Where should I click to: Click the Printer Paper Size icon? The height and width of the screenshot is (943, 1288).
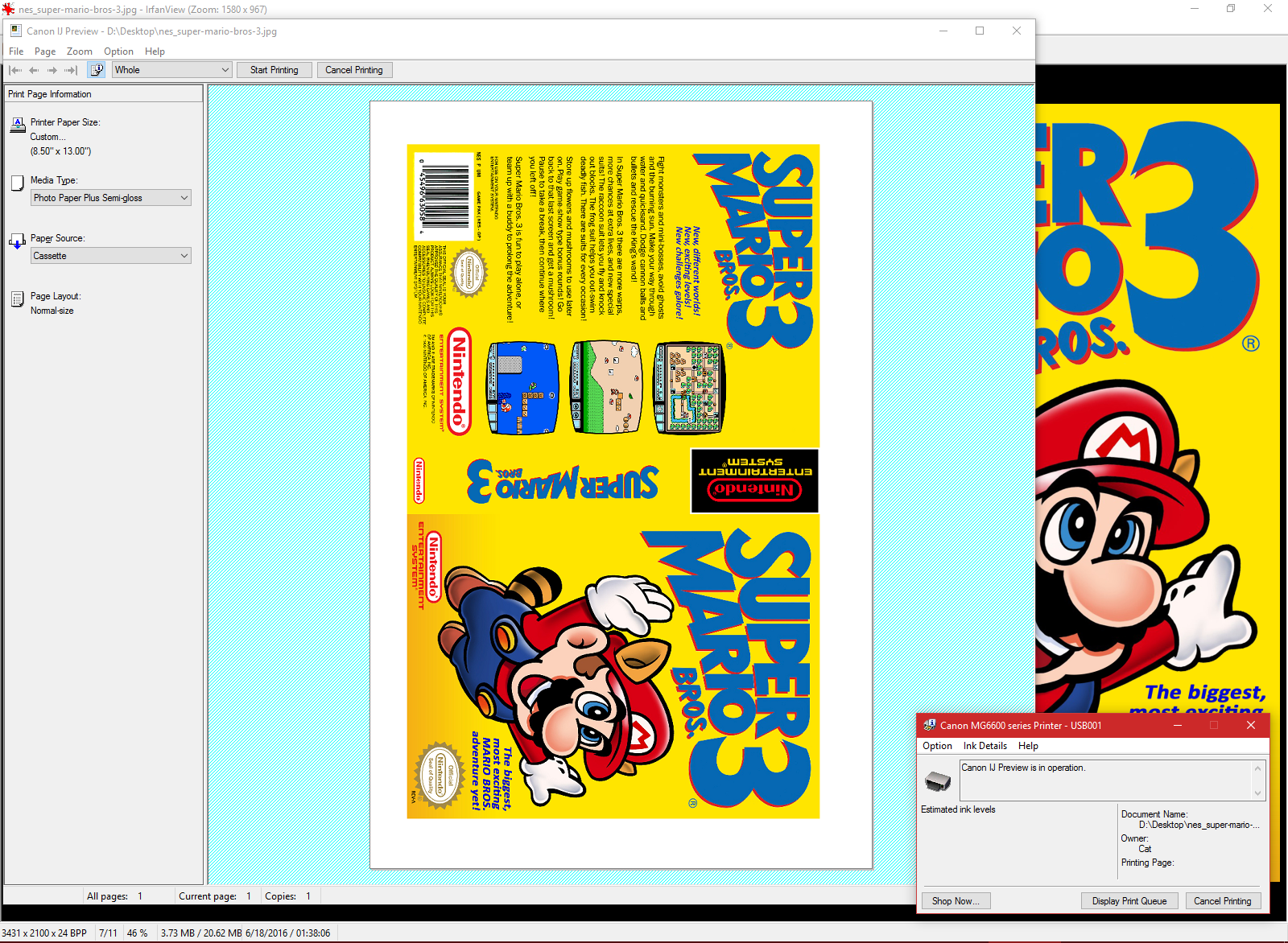click(18, 124)
